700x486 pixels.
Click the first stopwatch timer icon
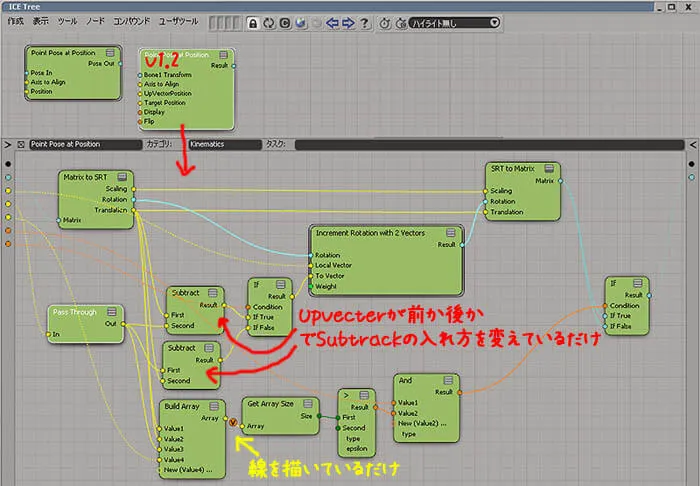tap(384, 23)
